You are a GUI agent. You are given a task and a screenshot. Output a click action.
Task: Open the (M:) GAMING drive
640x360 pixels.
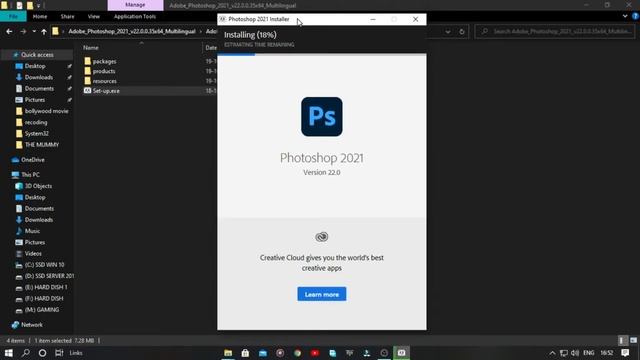[42, 310]
